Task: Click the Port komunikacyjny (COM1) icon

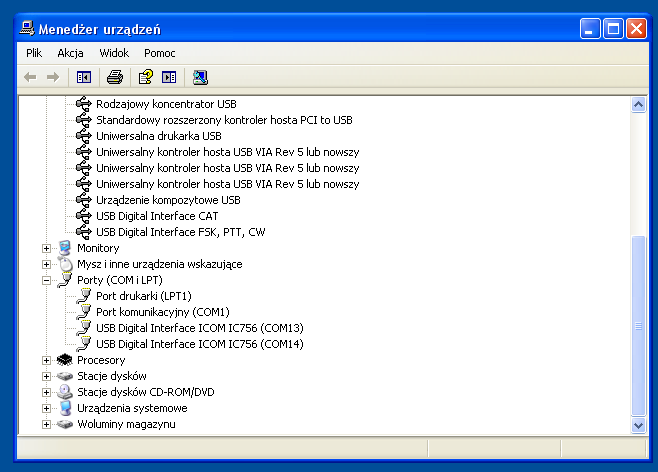Action: [x=84, y=312]
